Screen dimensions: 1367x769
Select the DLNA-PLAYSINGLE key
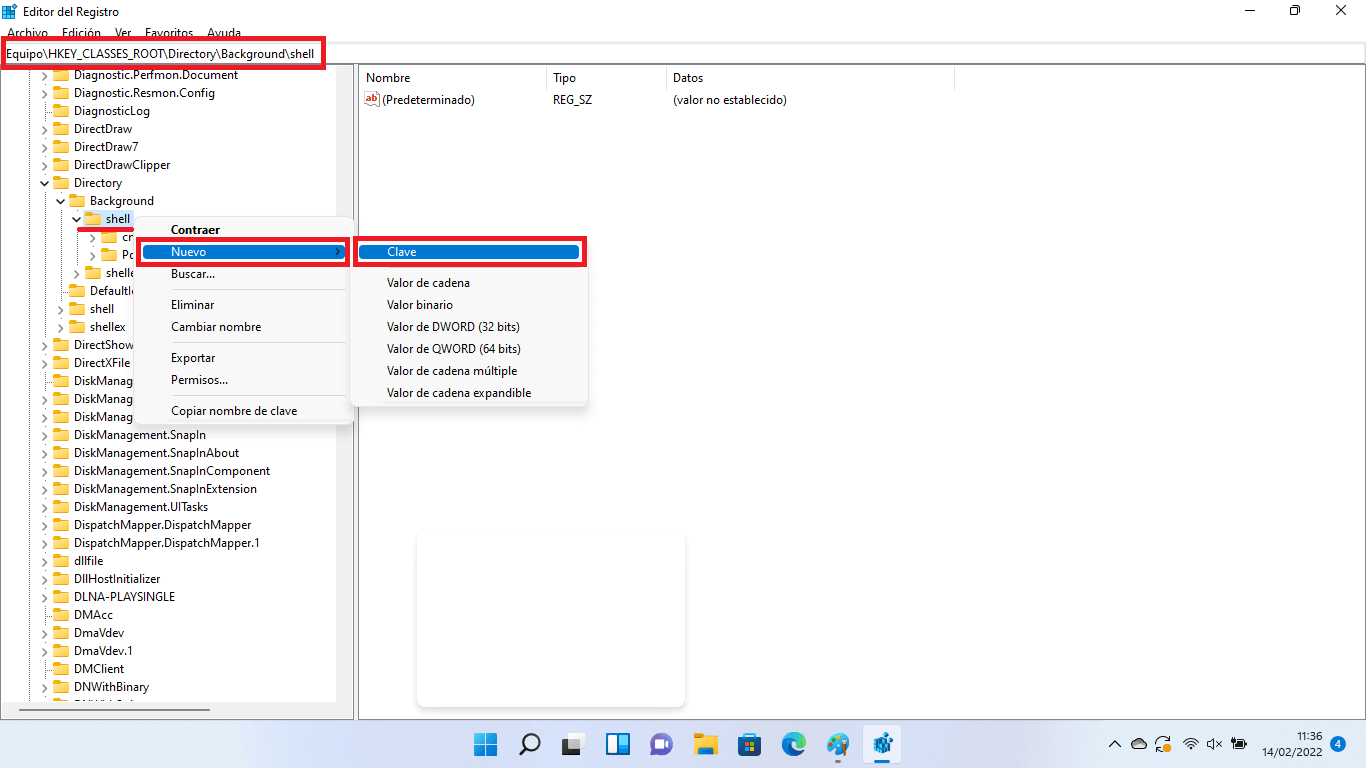click(124, 597)
